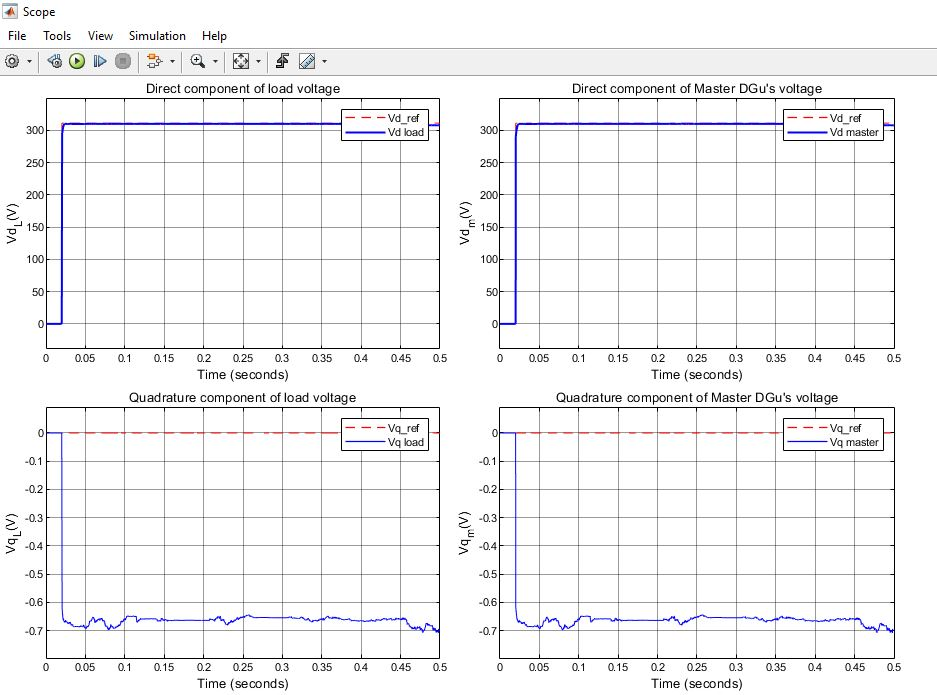Click the Step Back simulation icon
Viewport: 937px width, 695px height.
tap(54, 61)
